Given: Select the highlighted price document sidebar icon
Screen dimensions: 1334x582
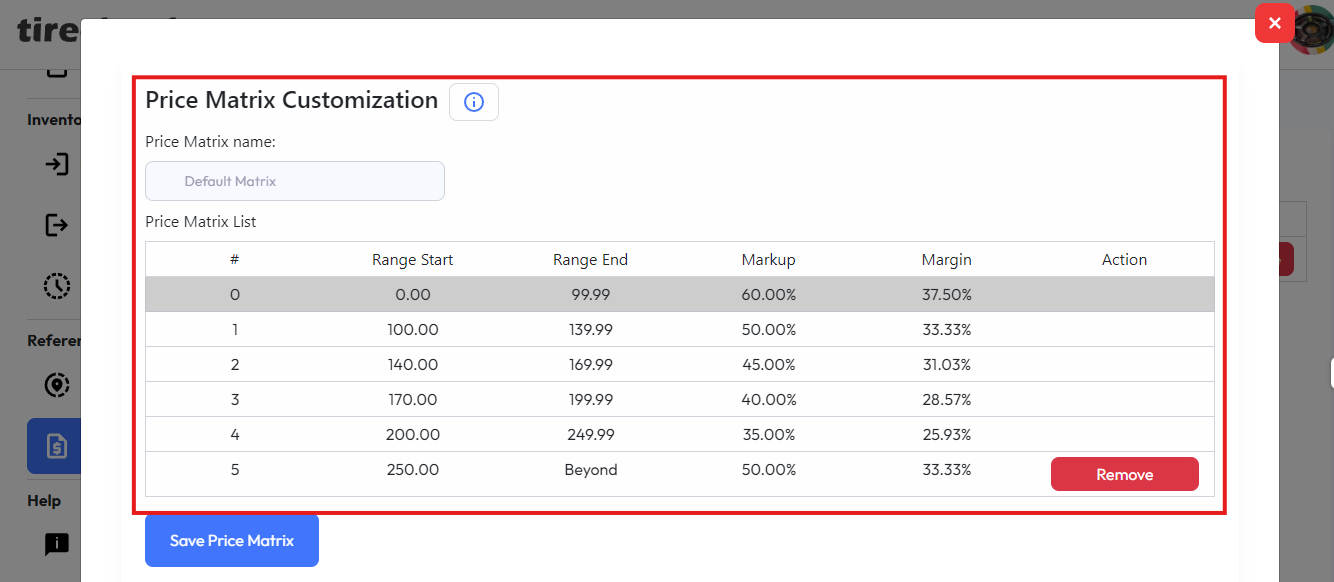Looking at the screenshot, I should pos(55,446).
